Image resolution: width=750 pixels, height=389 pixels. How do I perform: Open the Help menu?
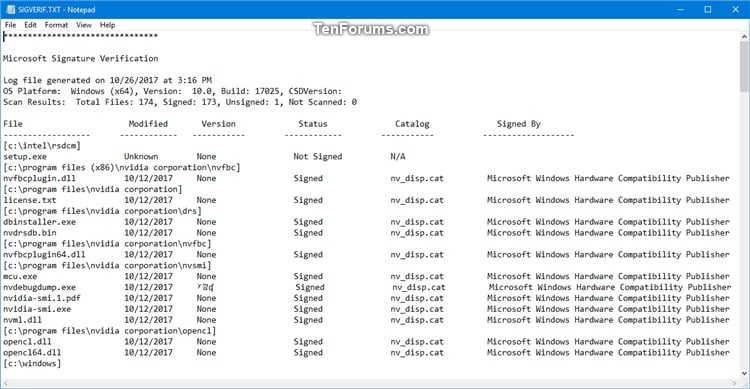pos(108,25)
